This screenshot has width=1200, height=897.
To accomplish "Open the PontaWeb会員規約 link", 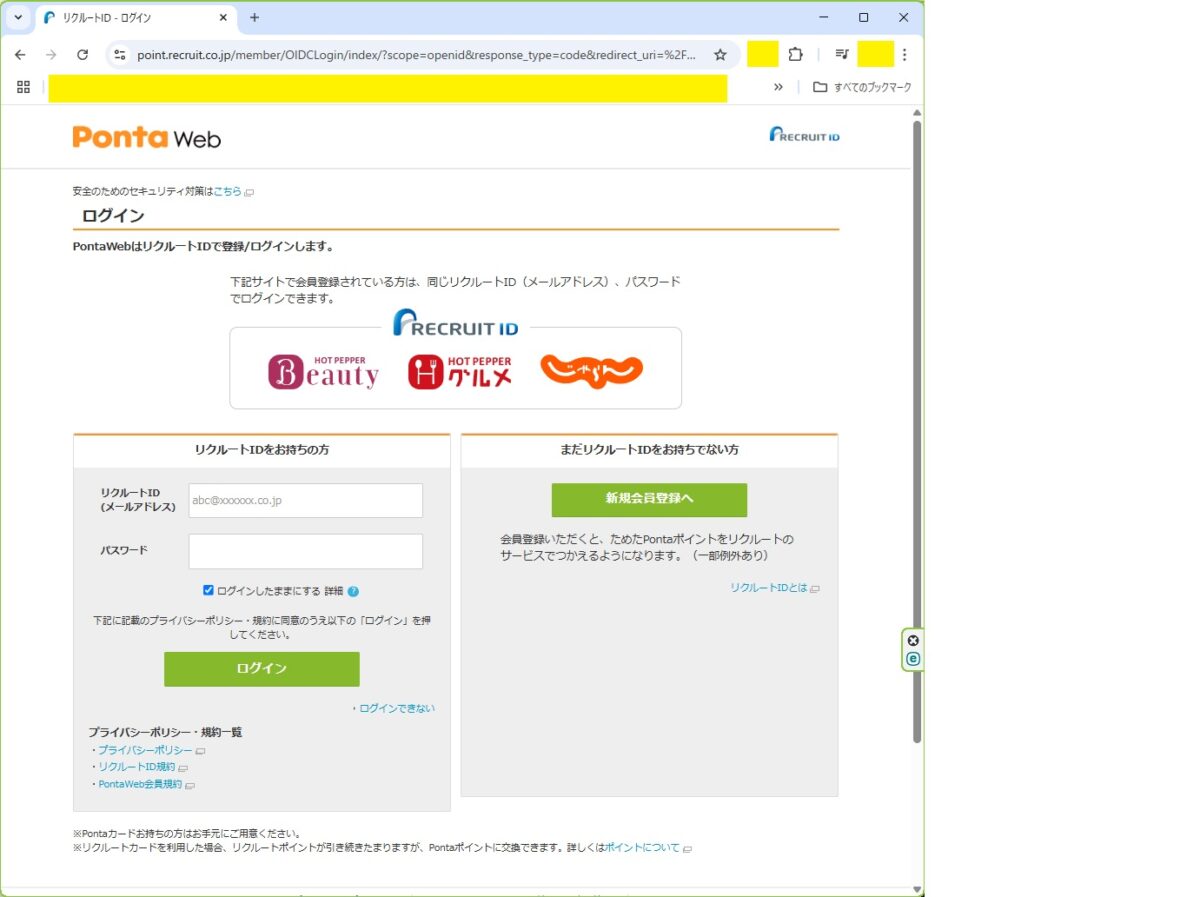I will coord(140,784).
